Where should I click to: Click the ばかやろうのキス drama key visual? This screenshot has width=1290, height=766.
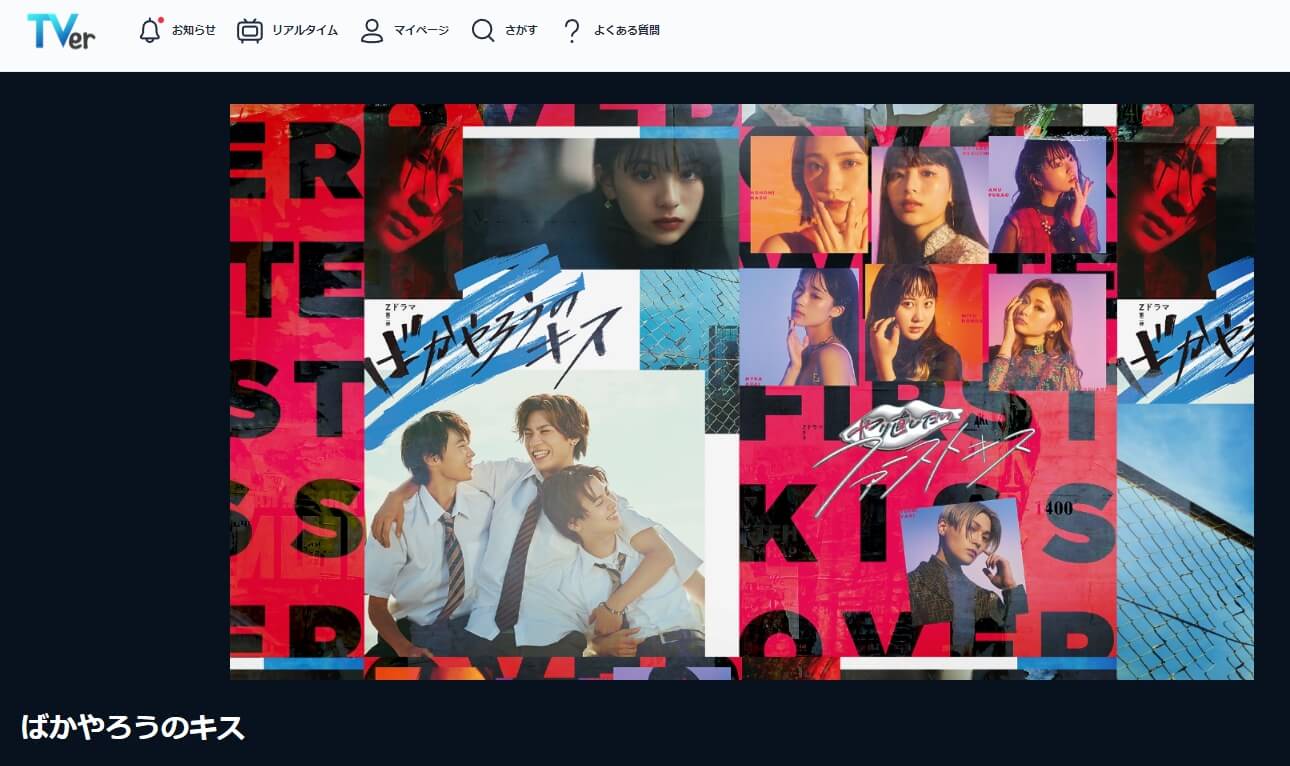pyautogui.click(x=742, y=392)
